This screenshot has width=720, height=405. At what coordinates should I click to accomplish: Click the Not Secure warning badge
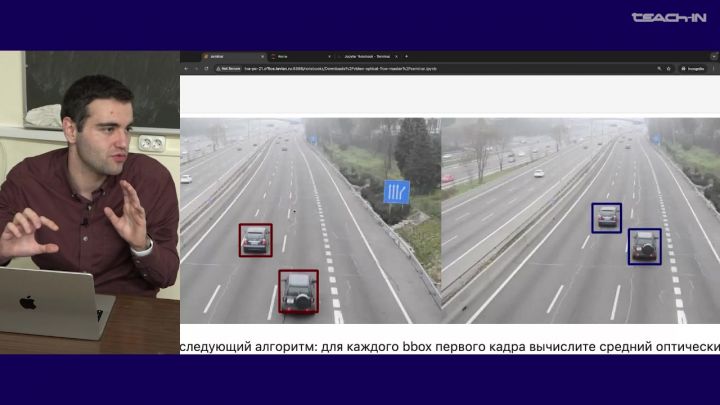click(x=229, y=68)
